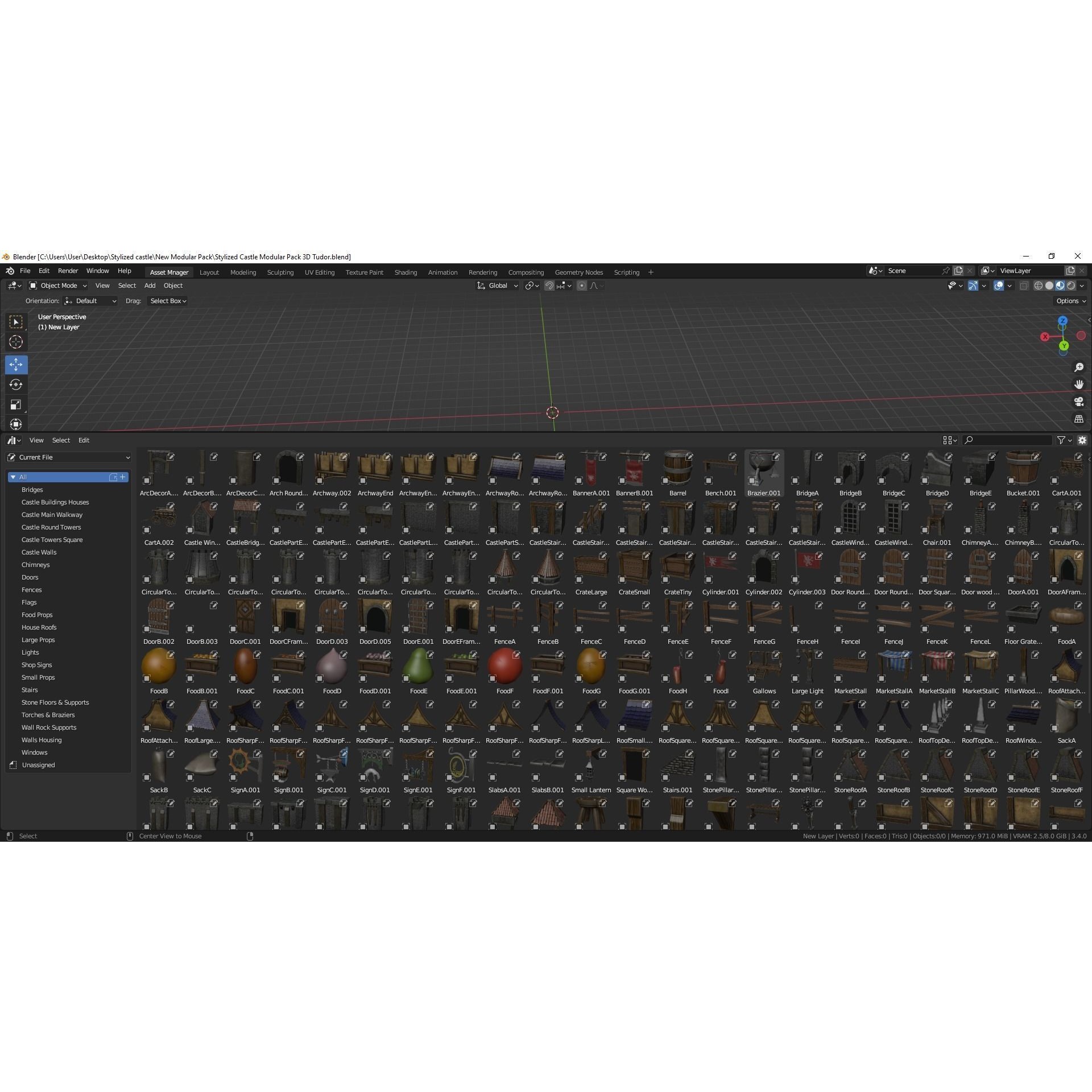Toggle camera view icon

[x=1078, y=402]
